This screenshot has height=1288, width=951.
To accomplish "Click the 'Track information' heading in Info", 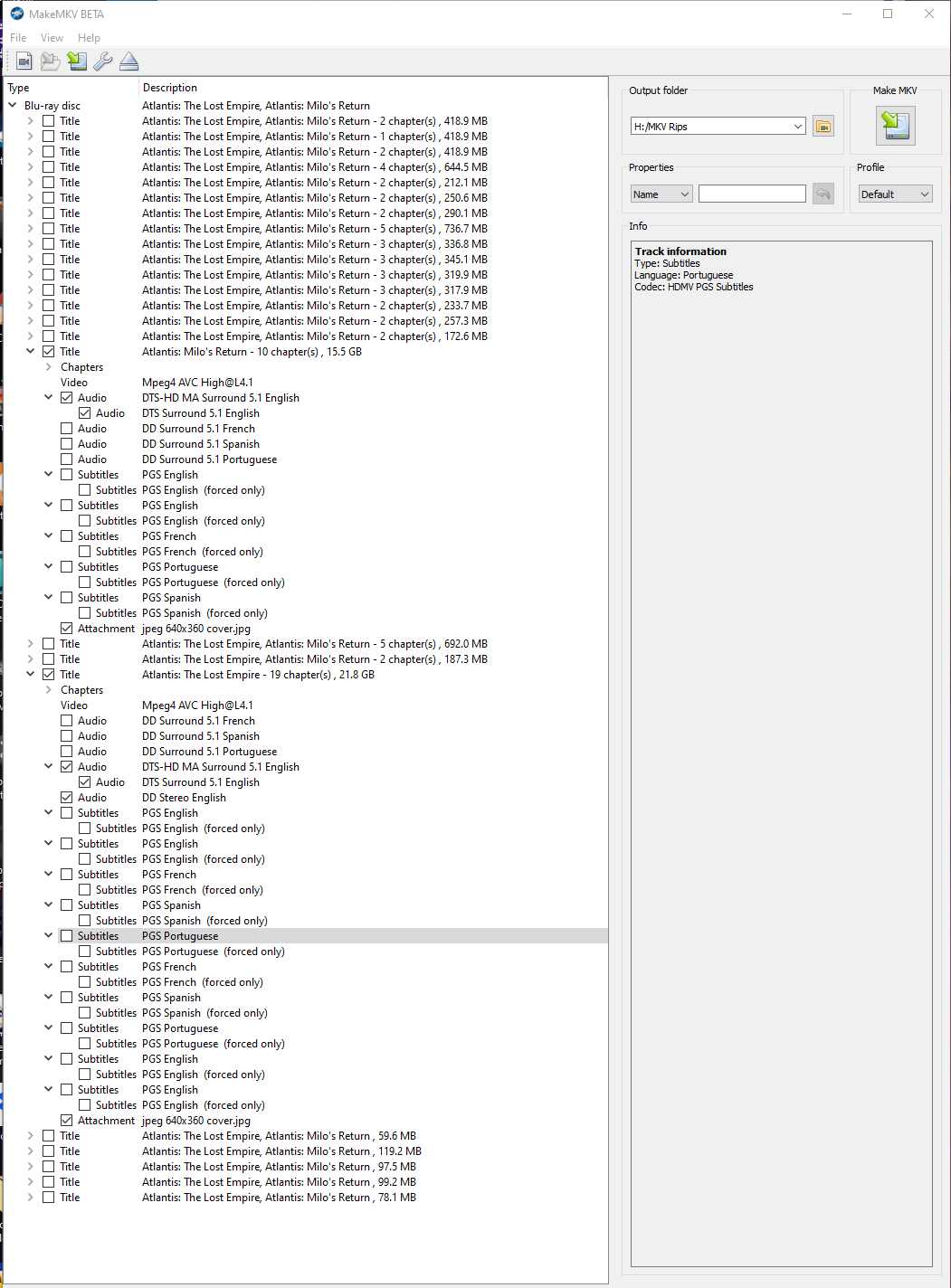I will [x=680, y=251].
